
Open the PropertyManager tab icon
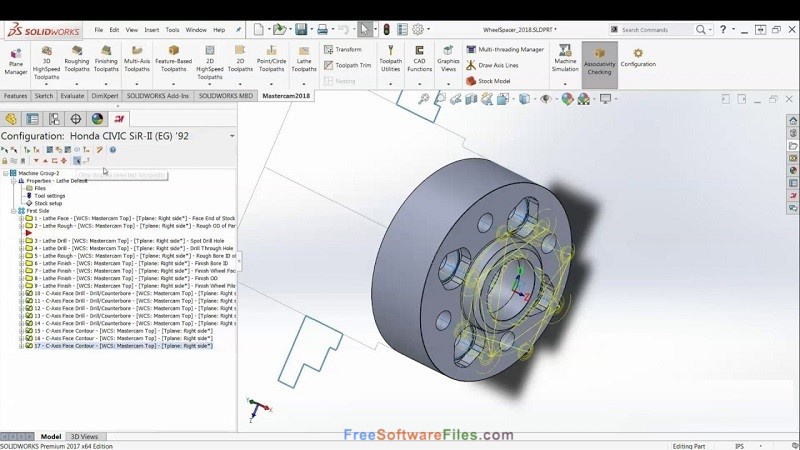(33, 119)
